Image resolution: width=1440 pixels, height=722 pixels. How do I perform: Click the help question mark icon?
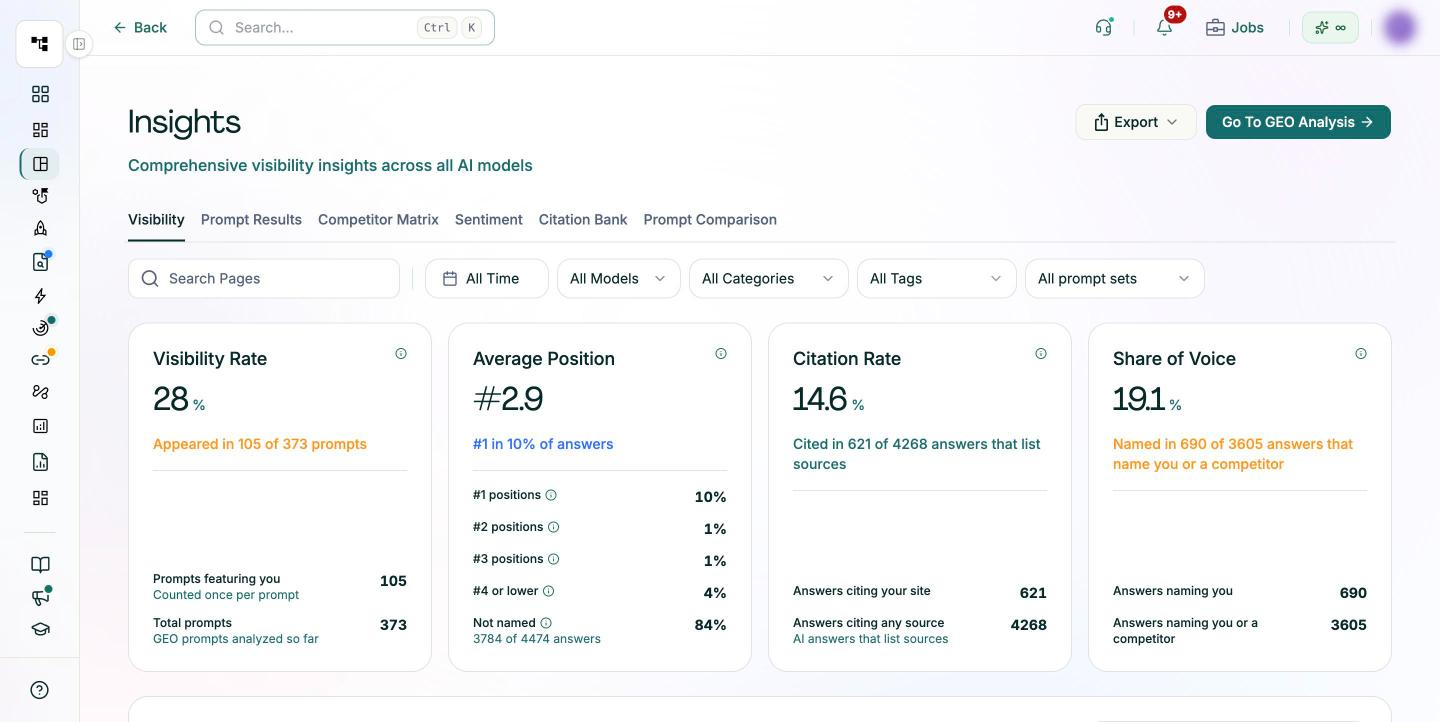tap(40, 690)
